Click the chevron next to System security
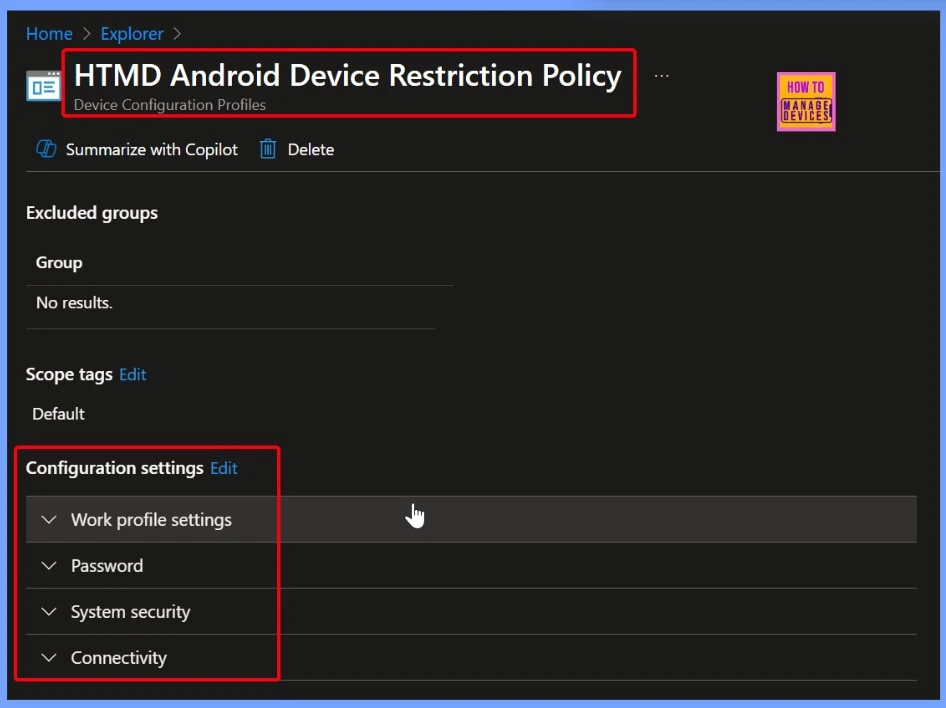 49,612
